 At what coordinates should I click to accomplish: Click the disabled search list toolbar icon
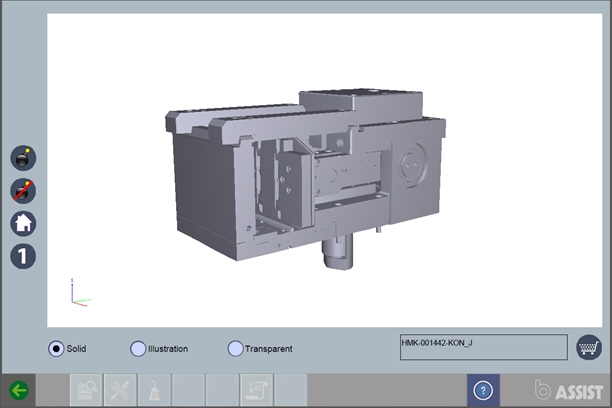pyautogui.click(x=86, y=390)
